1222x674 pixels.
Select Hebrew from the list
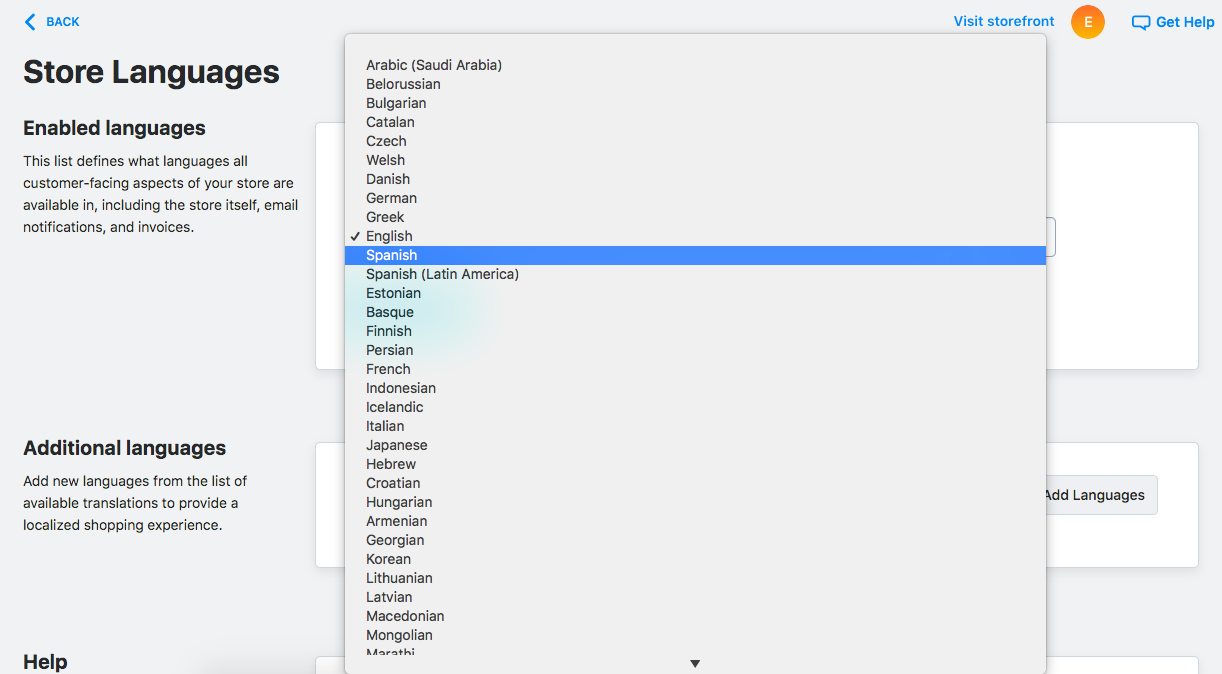390,463
